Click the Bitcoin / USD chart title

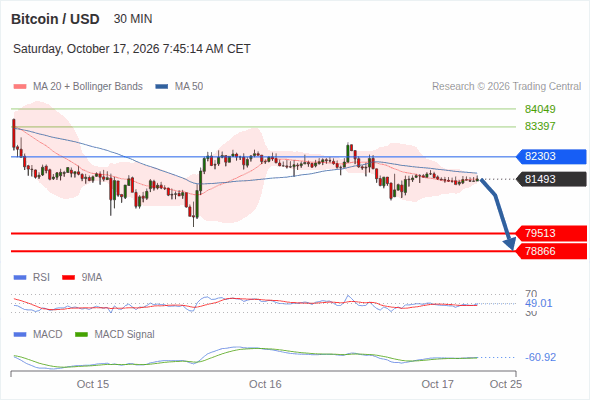(55, 19)
